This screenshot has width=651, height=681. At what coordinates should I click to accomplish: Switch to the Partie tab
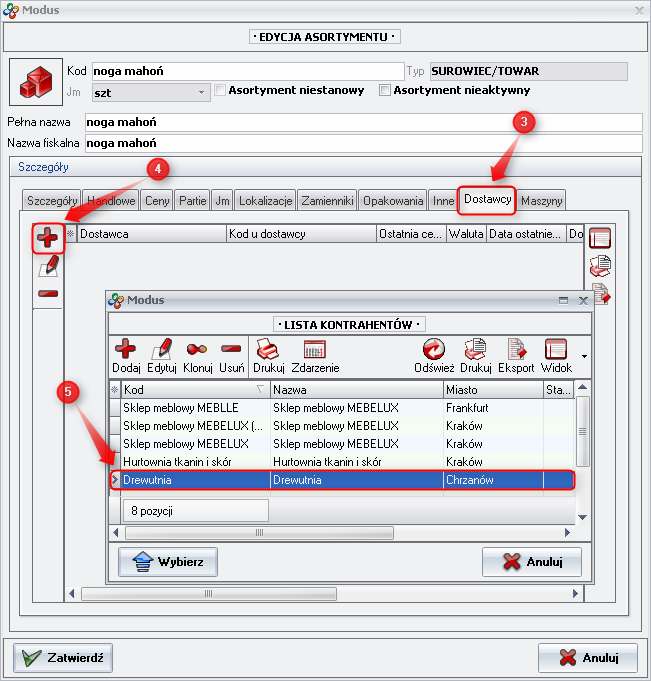coord(192,201)
